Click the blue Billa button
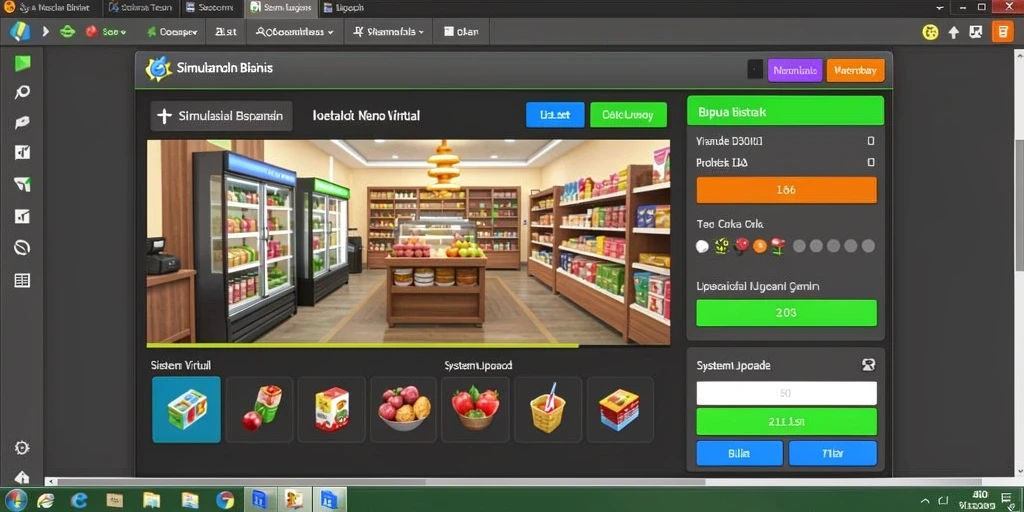The image size is (1024, 512). [x=739, y=453]
